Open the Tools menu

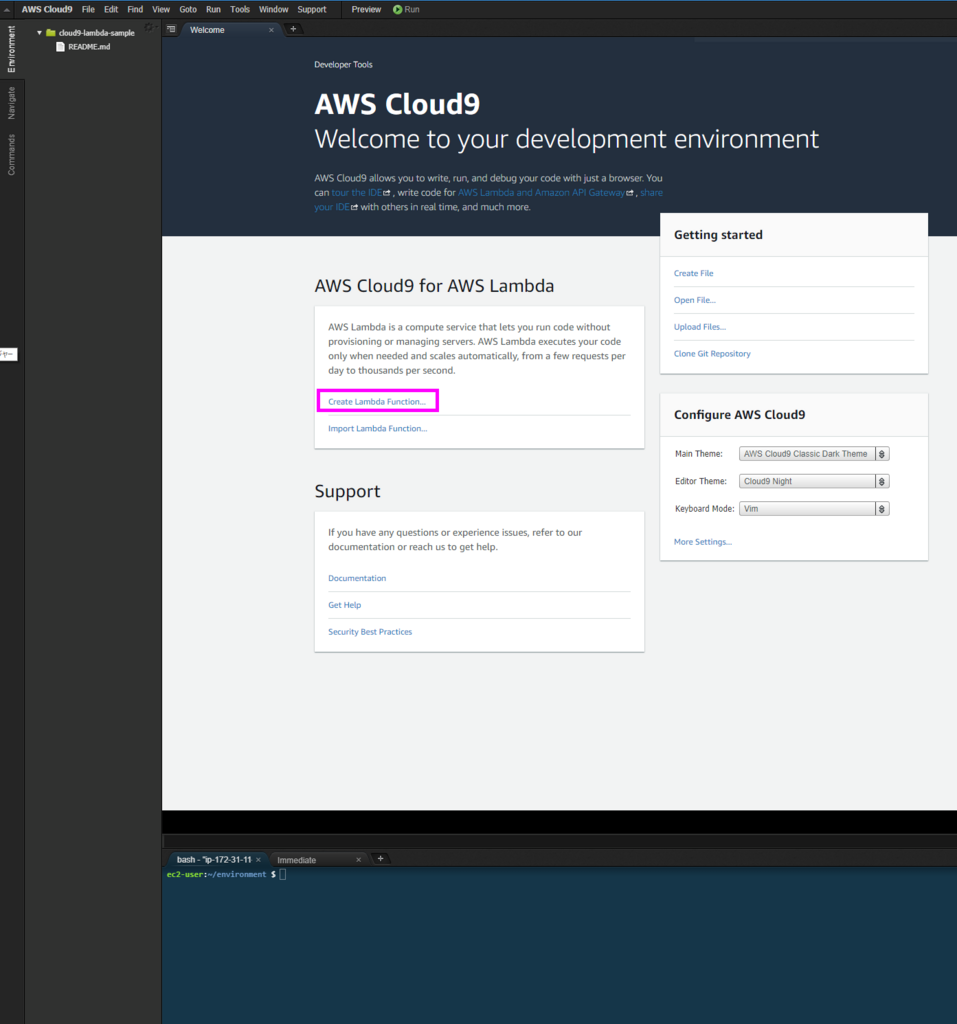tap(240, 10)
